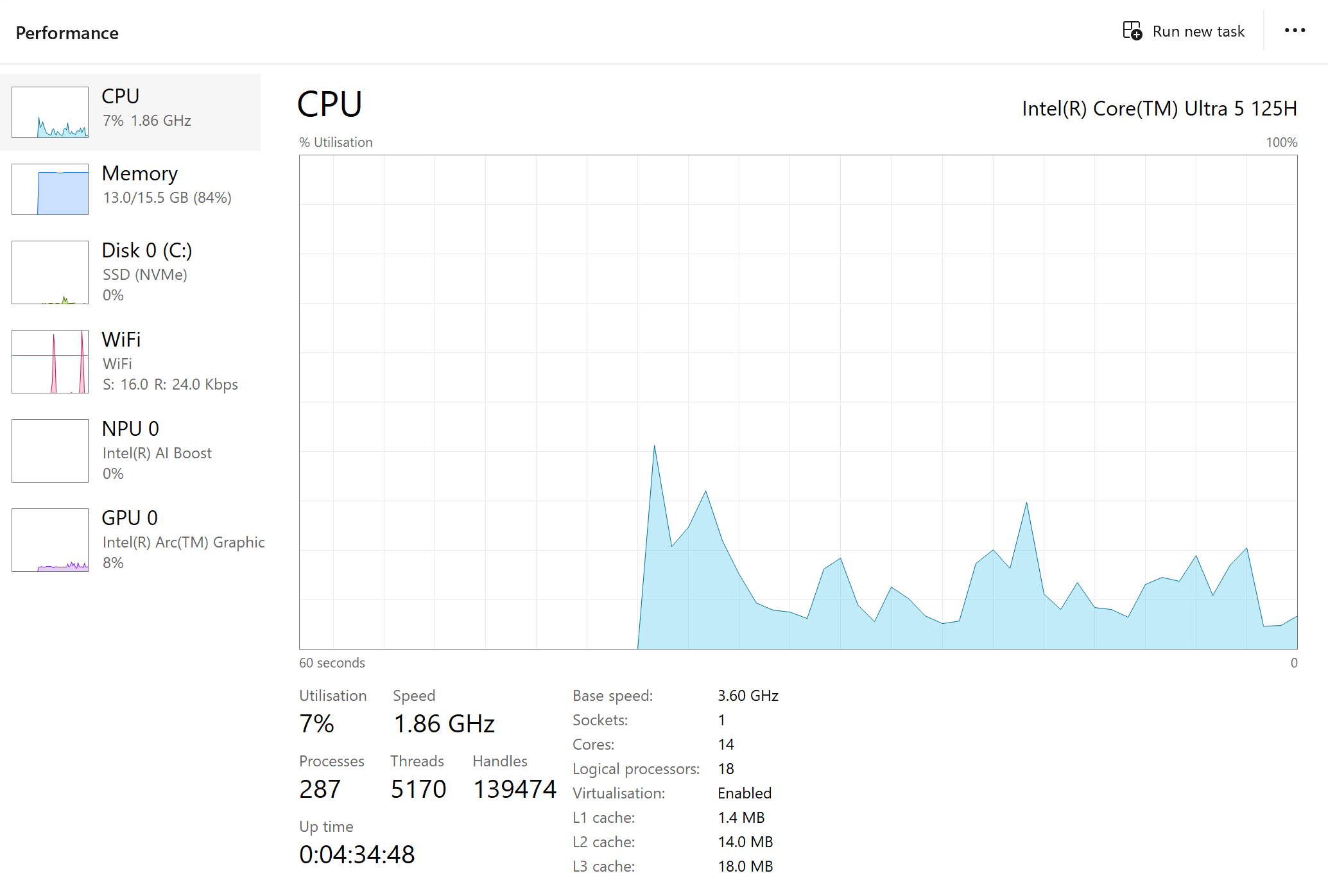Click the Up time counter value
1328x896 pixels.
357,854
